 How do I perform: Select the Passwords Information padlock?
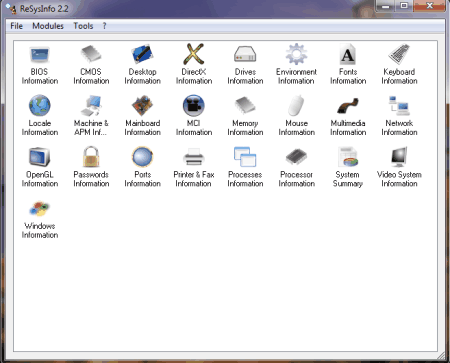coord(91,157)
